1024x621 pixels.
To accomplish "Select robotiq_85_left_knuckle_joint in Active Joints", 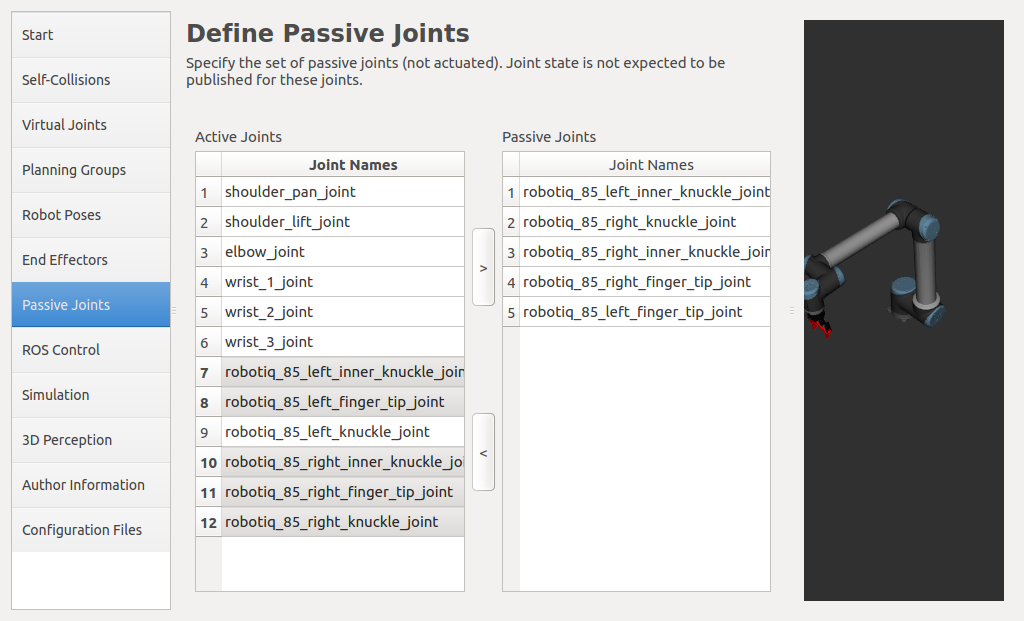I will pos(343,432).
